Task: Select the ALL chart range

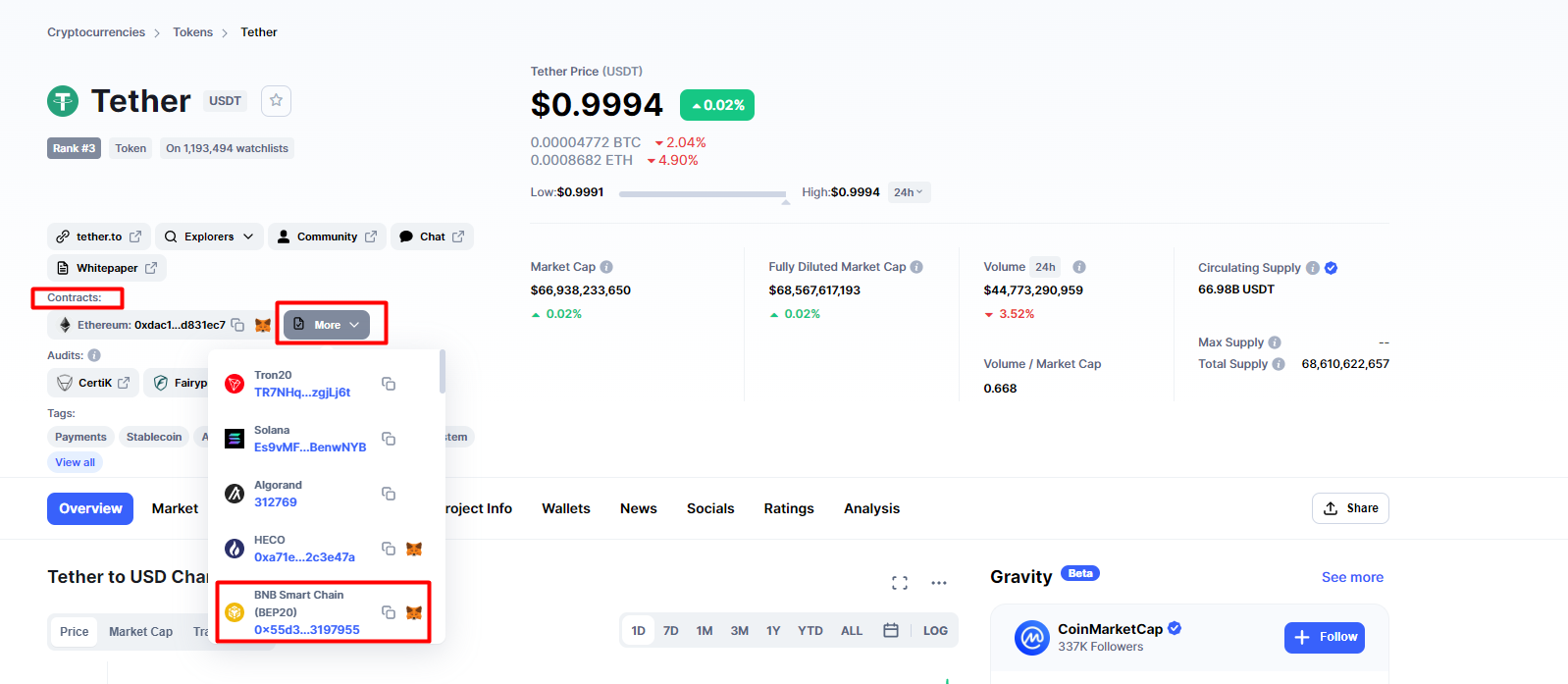Action: click(852, 630)
